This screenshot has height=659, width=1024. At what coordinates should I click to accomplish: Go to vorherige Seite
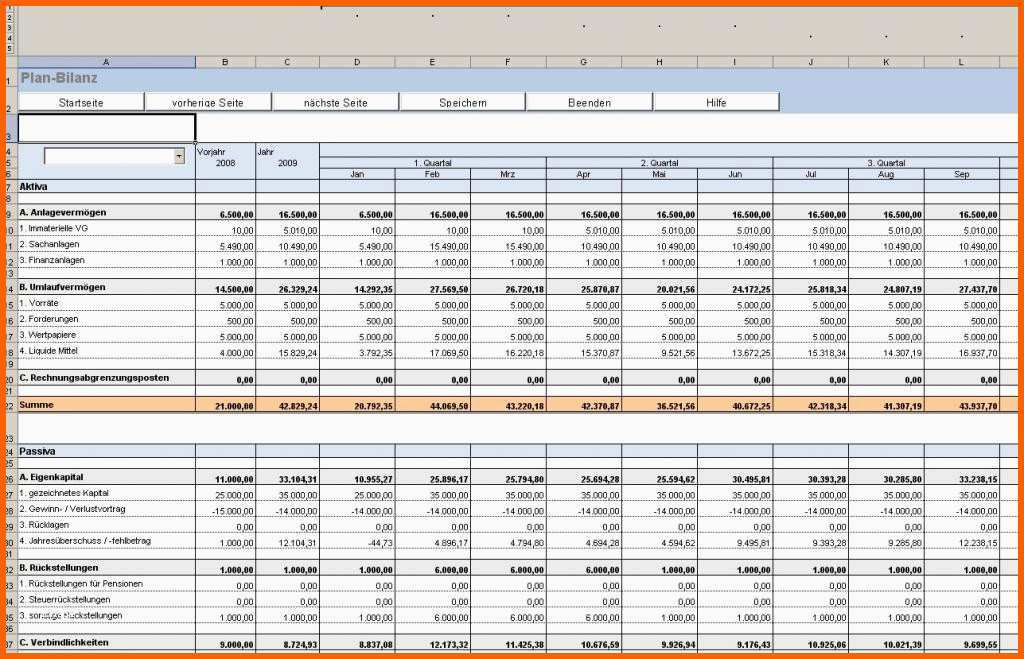pyautogui.click(x=208, y=102)
